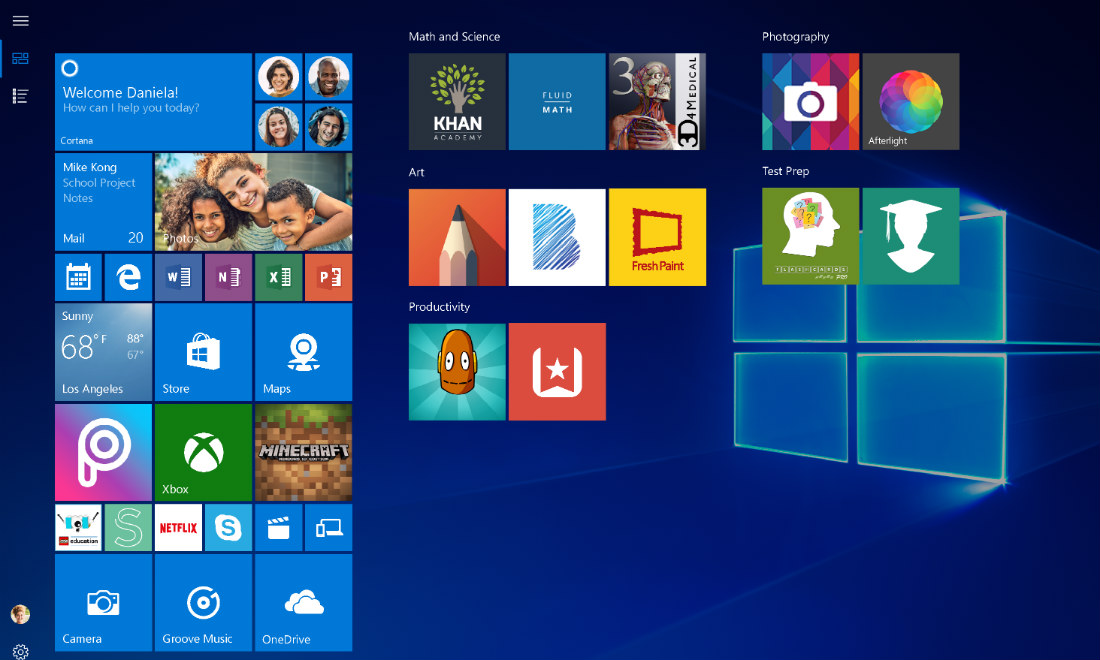
Task: Start a Skype call
Action: 228,527
